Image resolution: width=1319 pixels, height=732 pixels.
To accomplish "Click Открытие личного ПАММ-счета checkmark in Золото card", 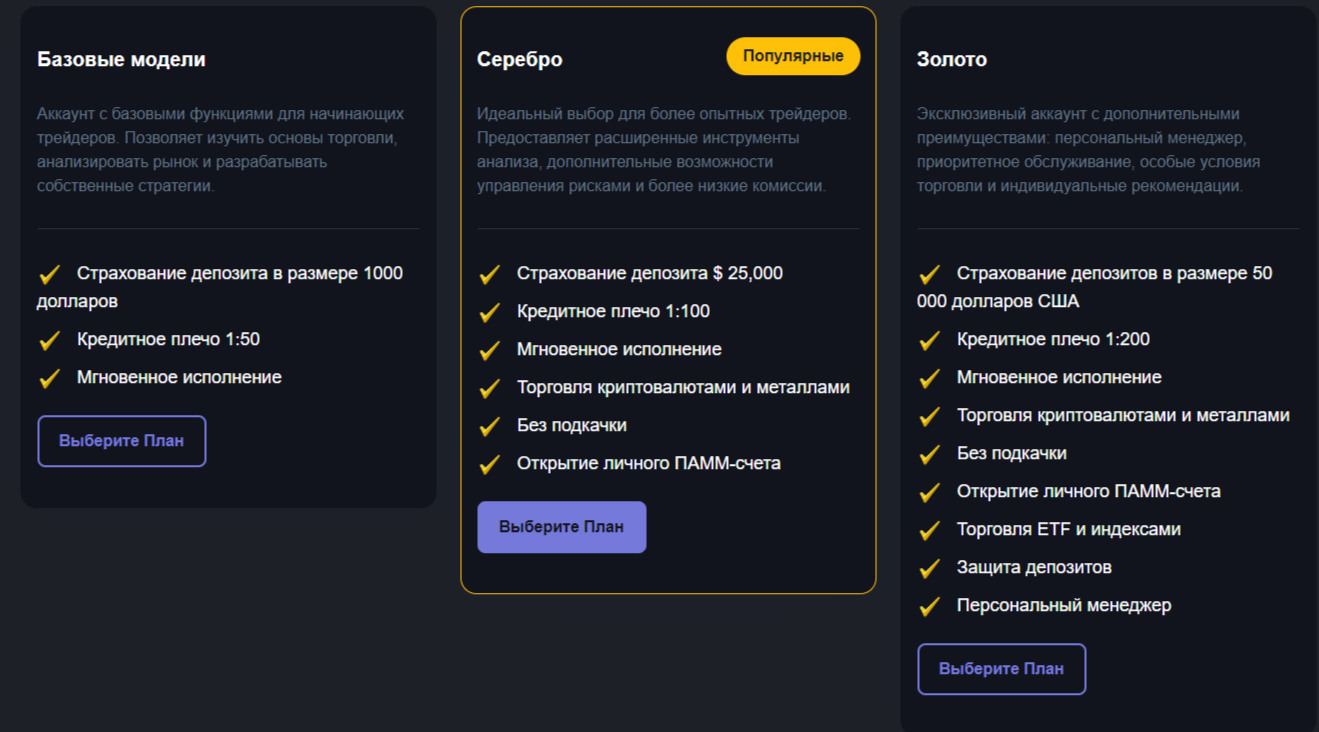I will coord(930,493).
